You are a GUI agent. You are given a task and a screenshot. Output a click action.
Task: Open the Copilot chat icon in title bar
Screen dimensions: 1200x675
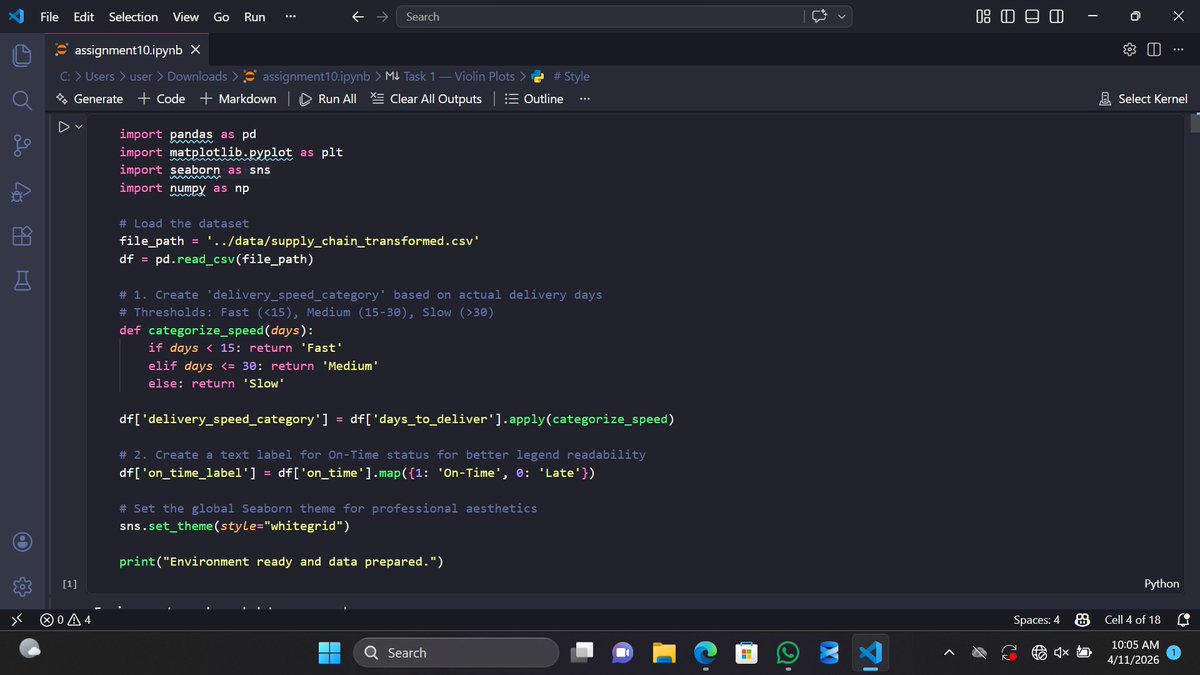coord(821,16)
